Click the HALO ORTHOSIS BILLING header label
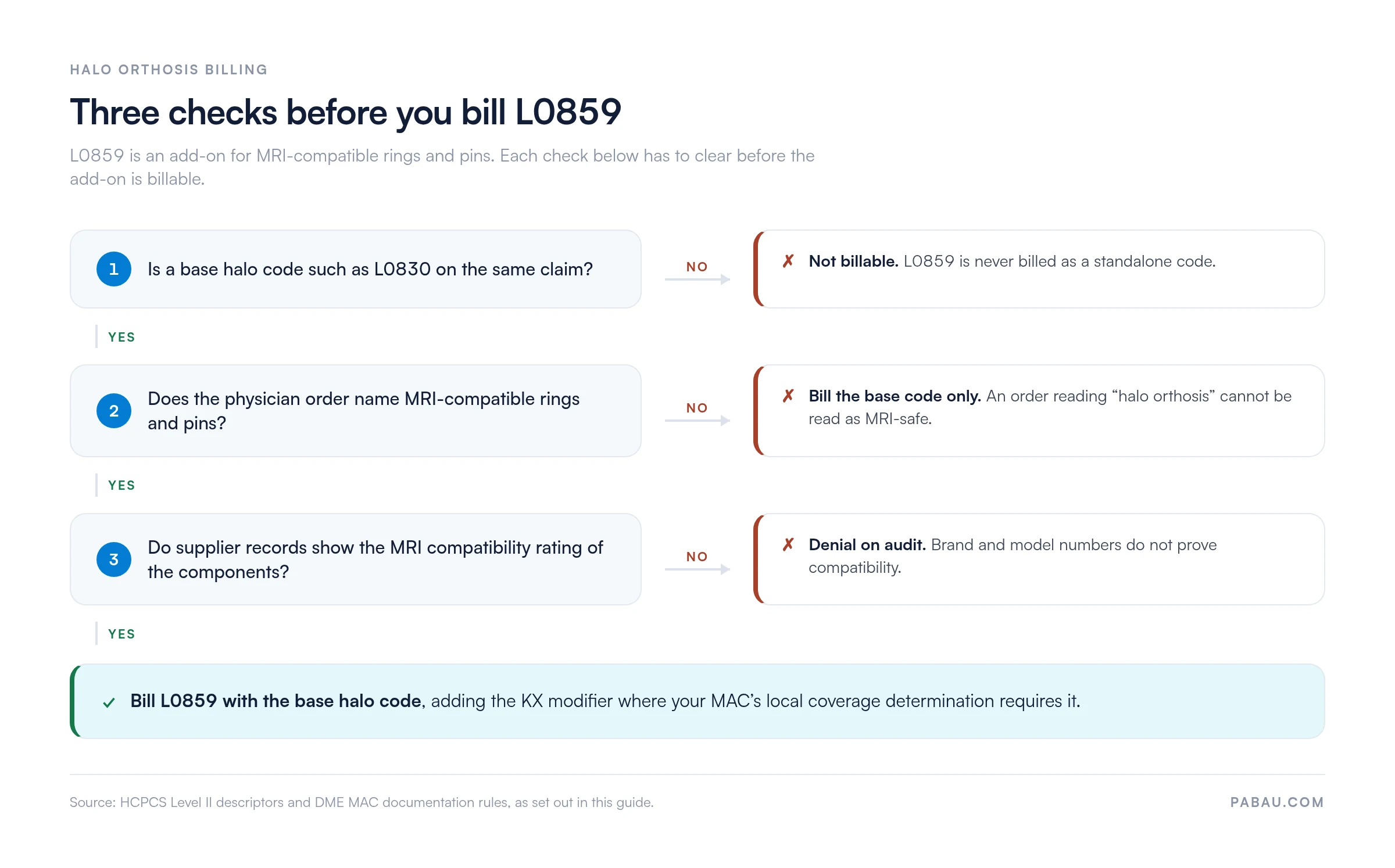This screenshot has width=1395, height=868. 169,70
